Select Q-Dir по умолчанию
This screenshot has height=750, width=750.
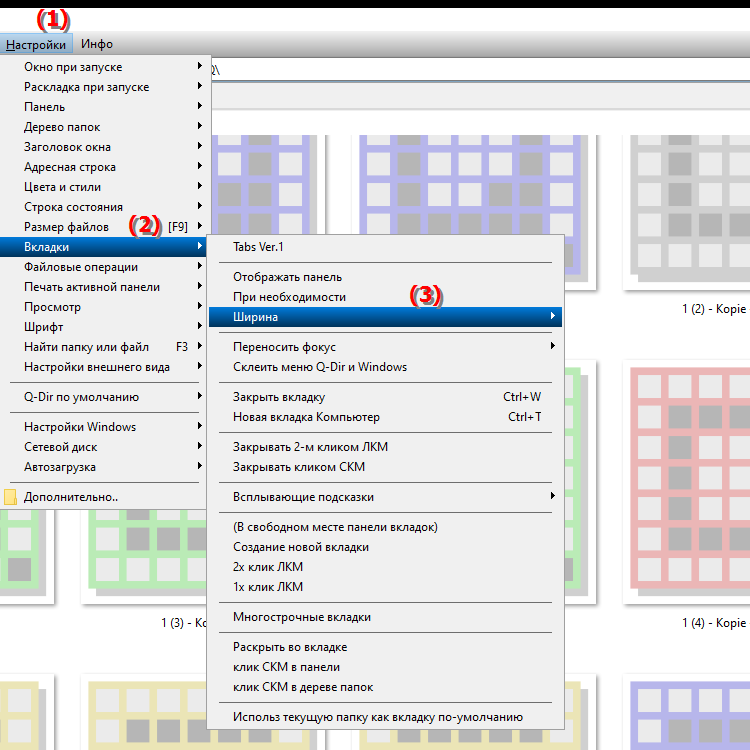point(104,397)
